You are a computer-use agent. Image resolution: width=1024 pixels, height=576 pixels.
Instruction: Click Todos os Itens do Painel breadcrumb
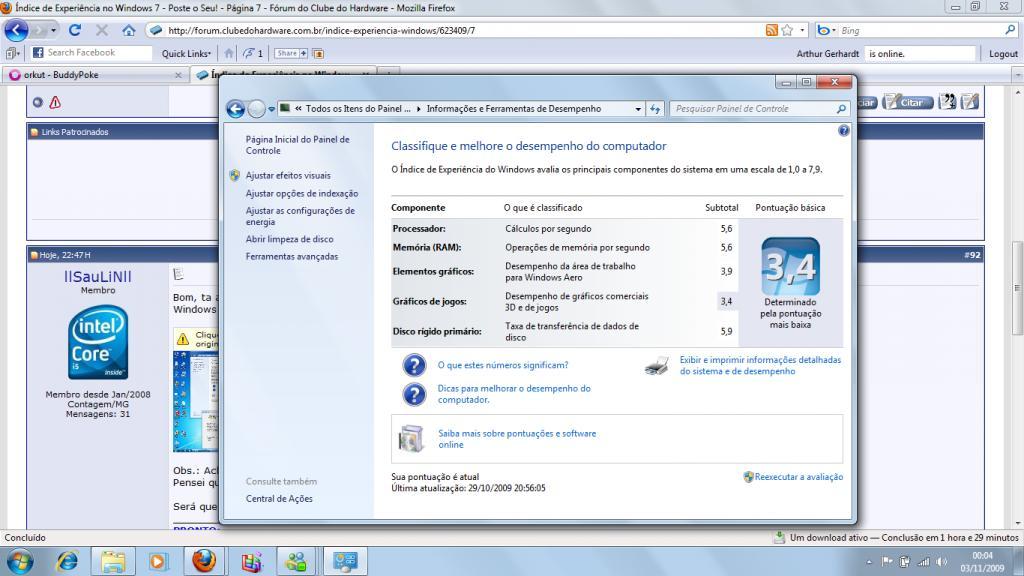[x=358, y=109]
